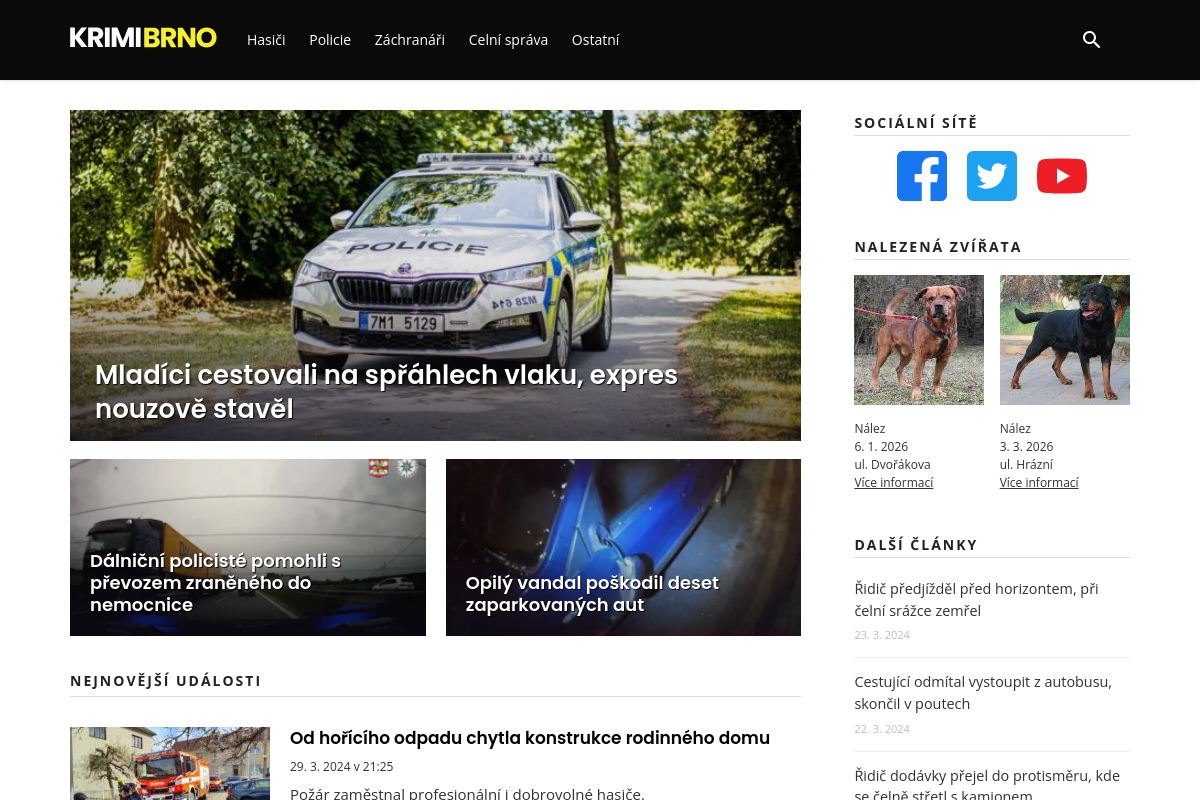Open the Záchranáři menu item
Screen dimensions: 1200x800
click(x=410, y=40)
